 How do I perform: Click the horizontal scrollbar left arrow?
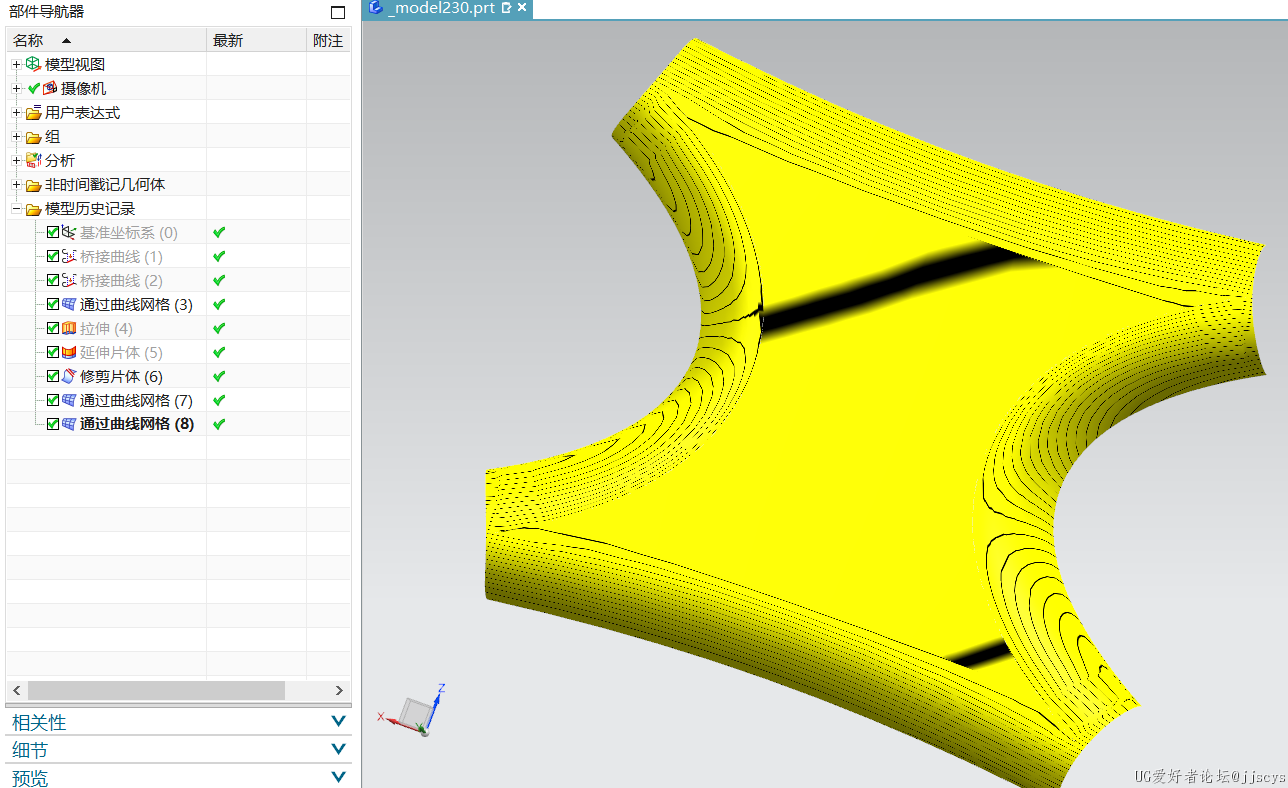[x=16, y=690]
